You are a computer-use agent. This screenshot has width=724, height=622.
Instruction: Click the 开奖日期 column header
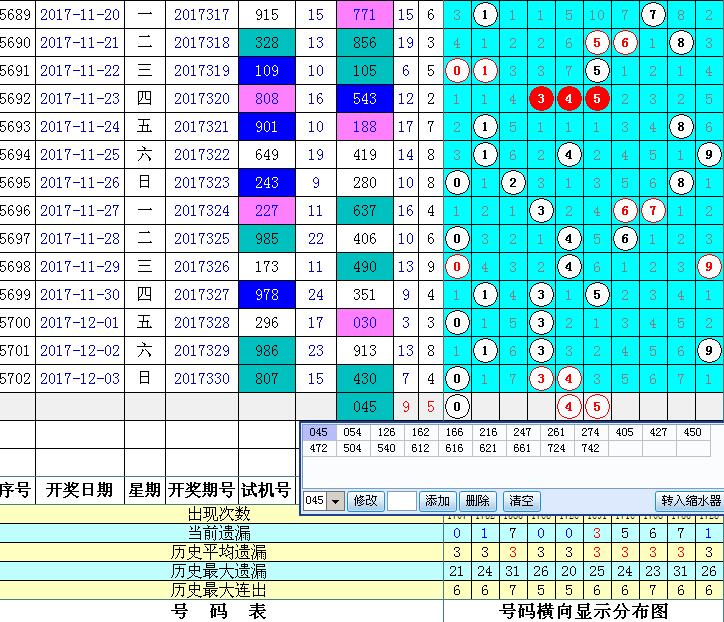click(80, 490)
